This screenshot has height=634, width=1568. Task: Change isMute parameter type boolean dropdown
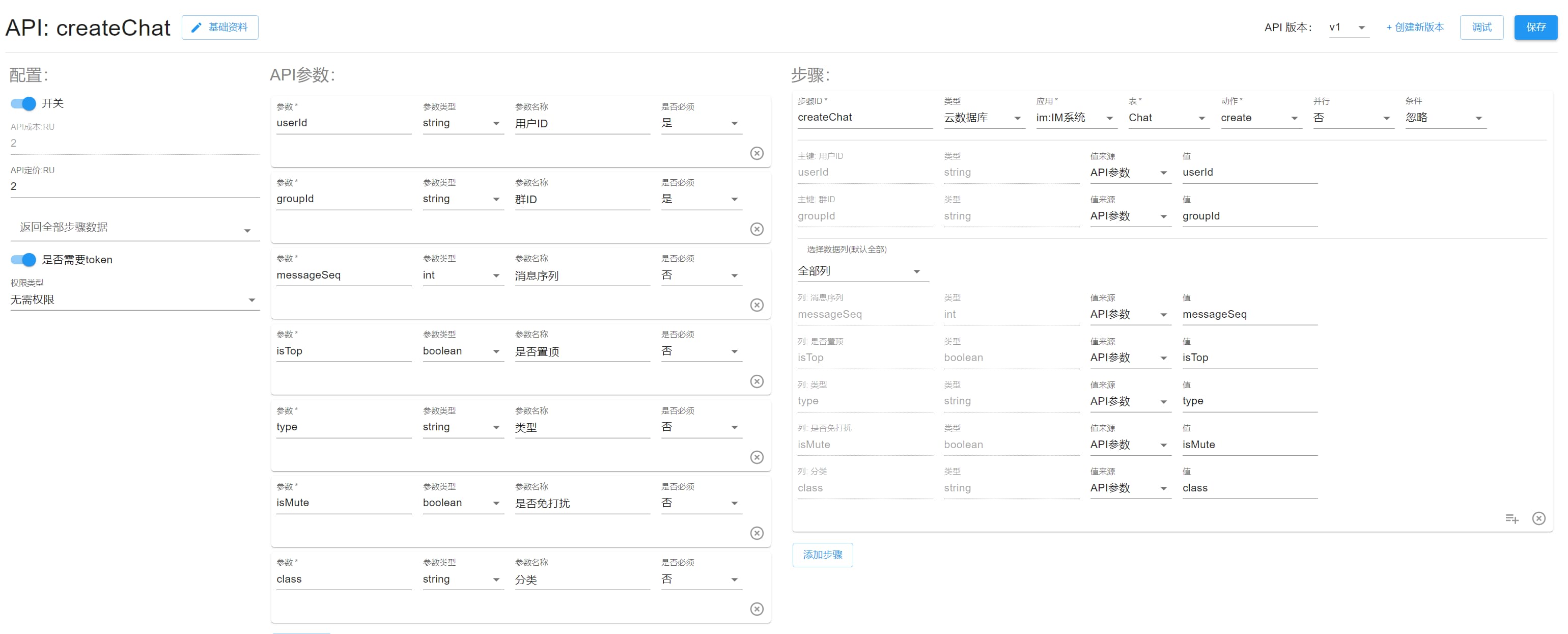[x=463, y=503]
